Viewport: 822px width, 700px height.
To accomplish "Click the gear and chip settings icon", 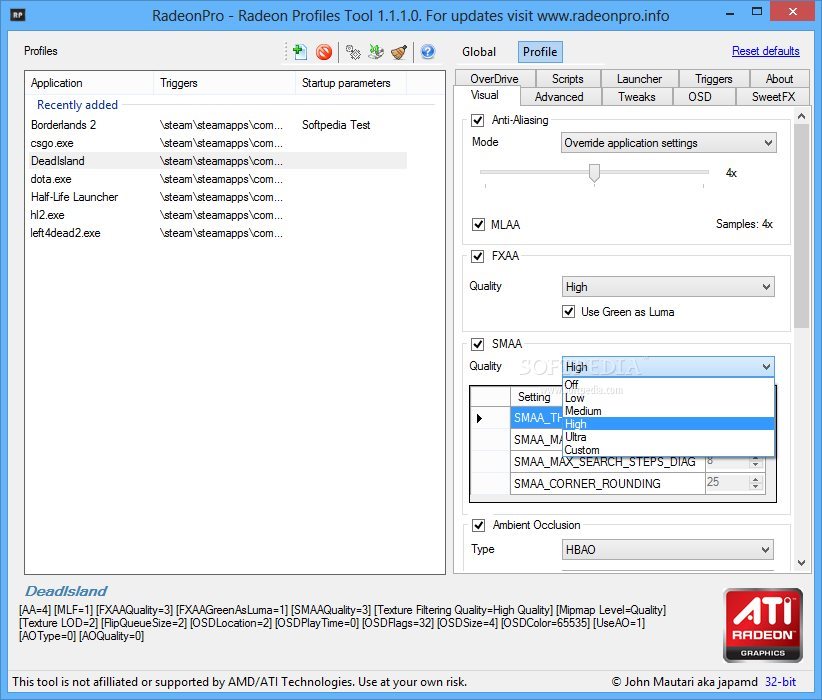I will [353, 52].
